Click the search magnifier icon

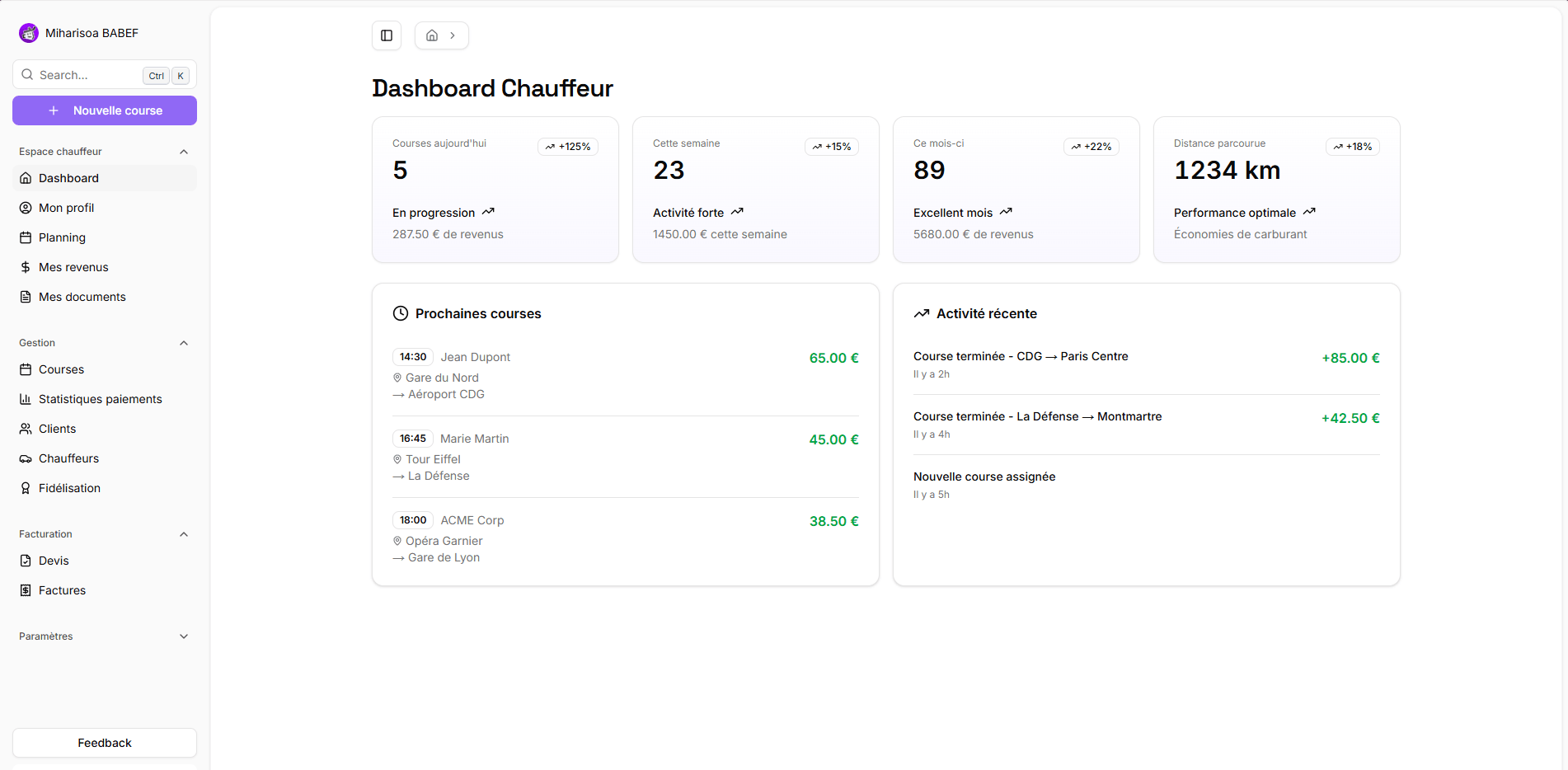coord(27,74)
